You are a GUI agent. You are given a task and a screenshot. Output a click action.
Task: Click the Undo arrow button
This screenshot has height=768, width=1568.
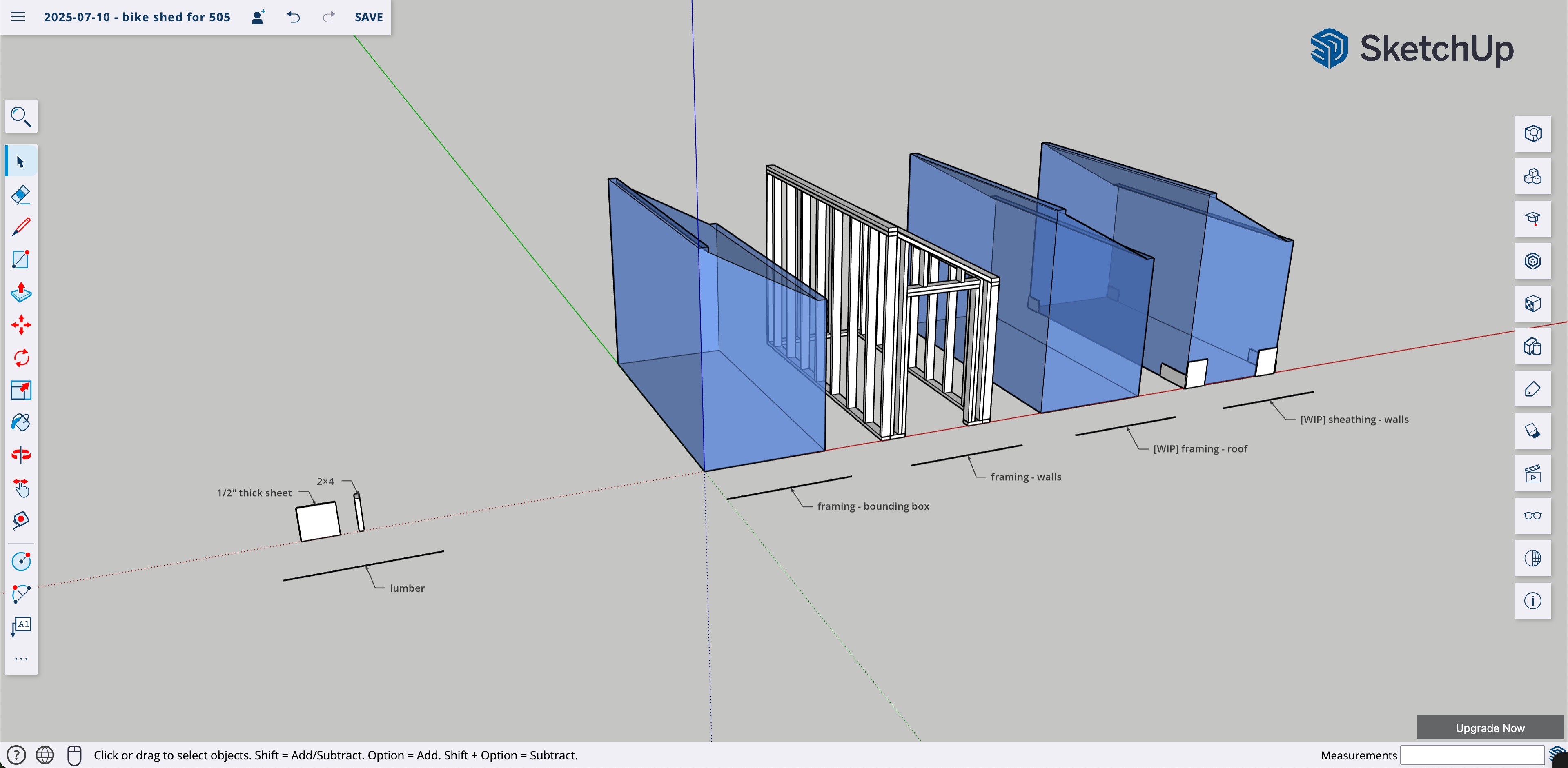pos(294,17)
